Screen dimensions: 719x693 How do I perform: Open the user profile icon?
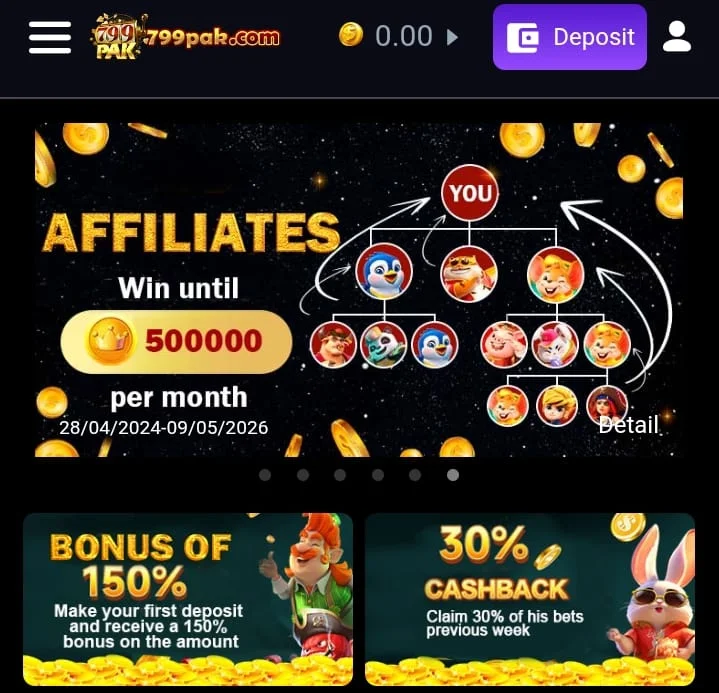pyautogui.click(x=676, y=36)
